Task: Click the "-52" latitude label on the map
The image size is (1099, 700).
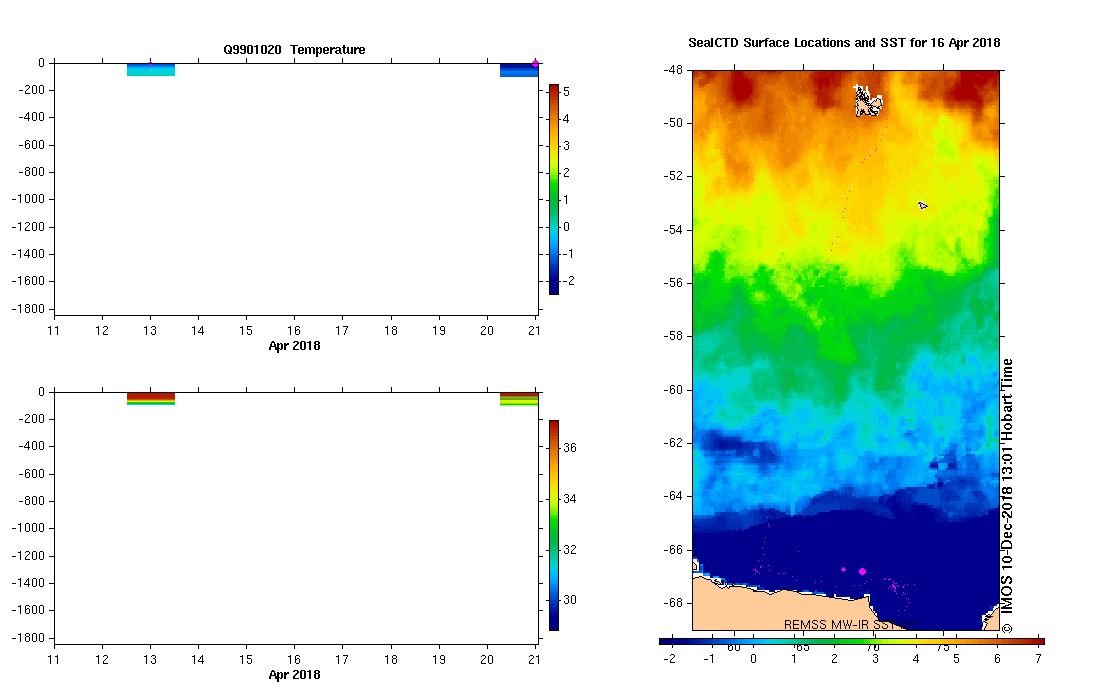Action: [x=673, y=176]
